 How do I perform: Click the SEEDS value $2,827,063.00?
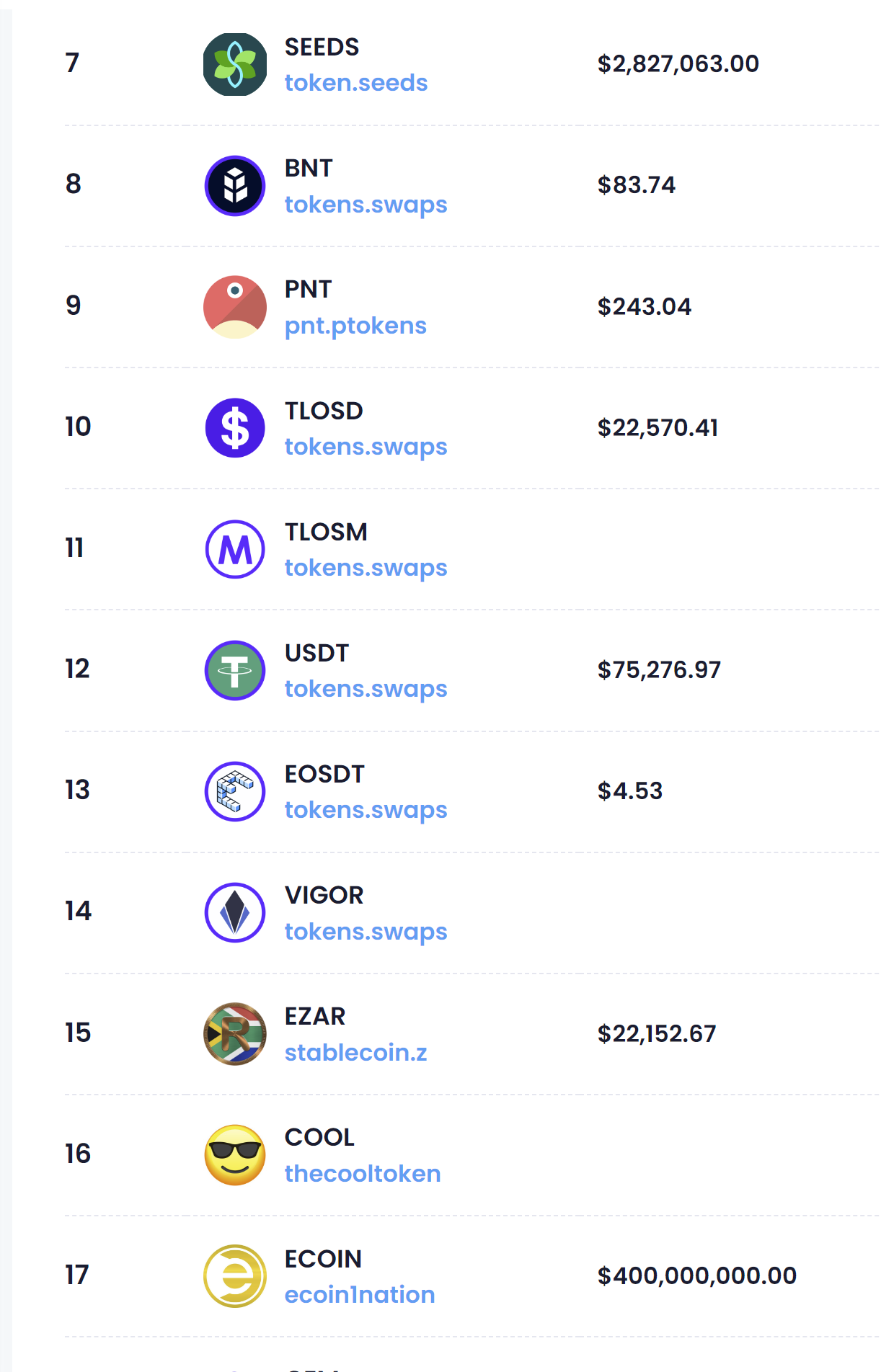click(x=678, y=64)
